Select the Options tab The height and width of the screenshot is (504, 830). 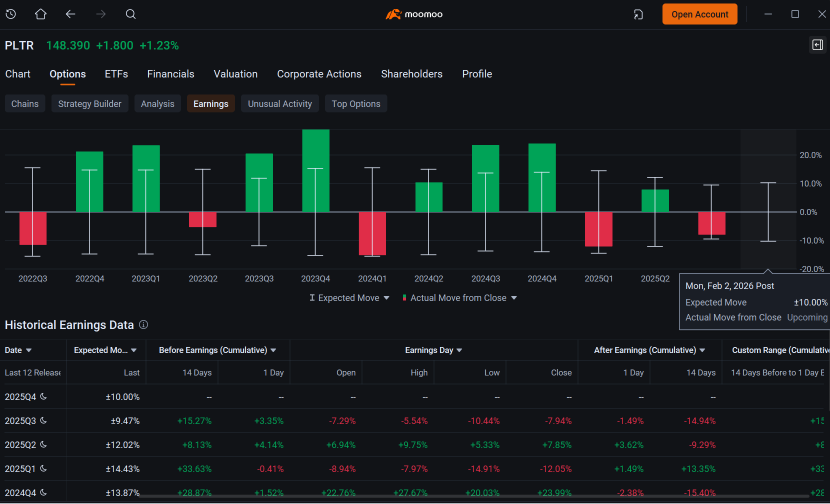click(x=68, y=74)
